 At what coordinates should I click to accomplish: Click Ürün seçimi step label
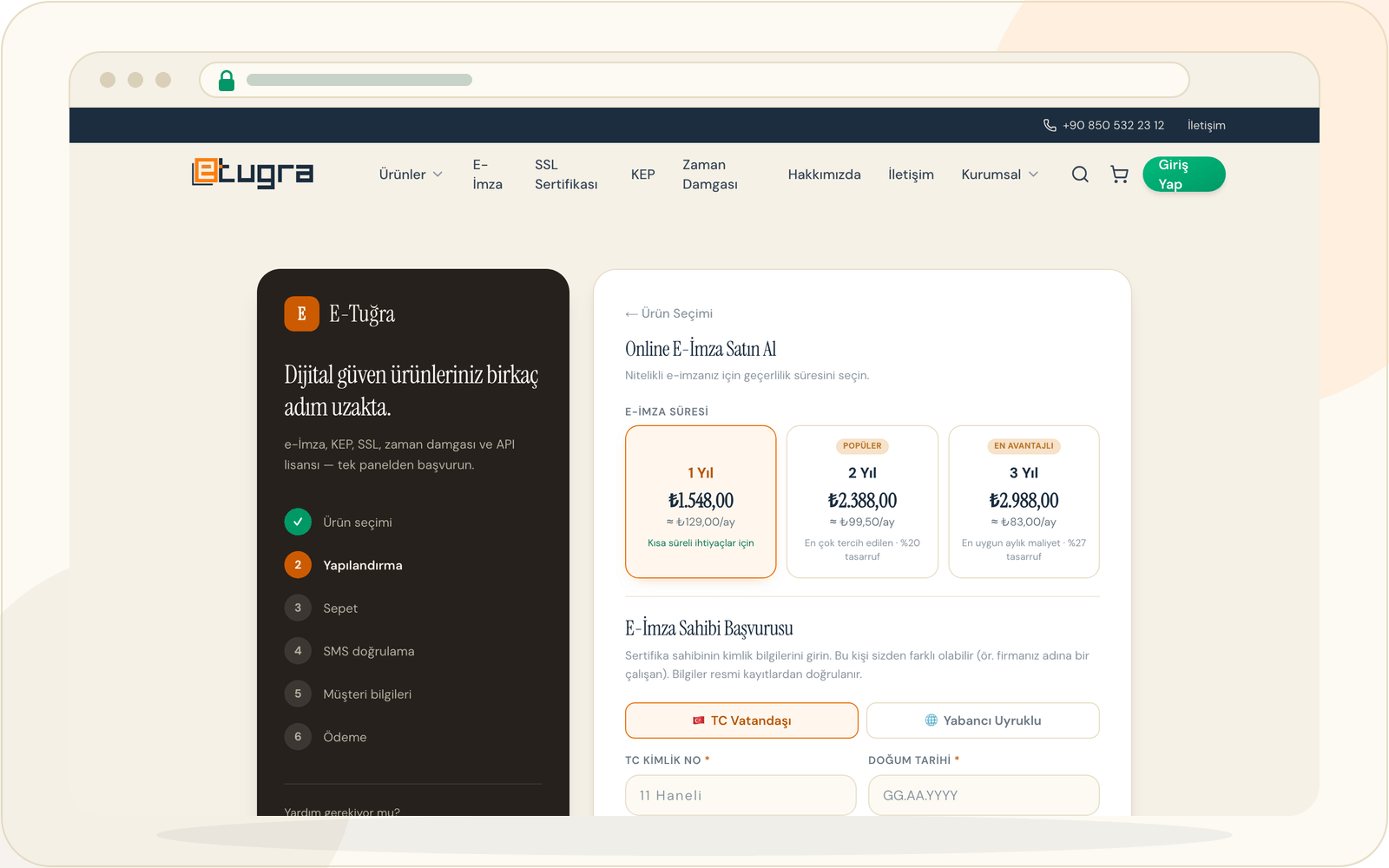click(x=358, y=523)
